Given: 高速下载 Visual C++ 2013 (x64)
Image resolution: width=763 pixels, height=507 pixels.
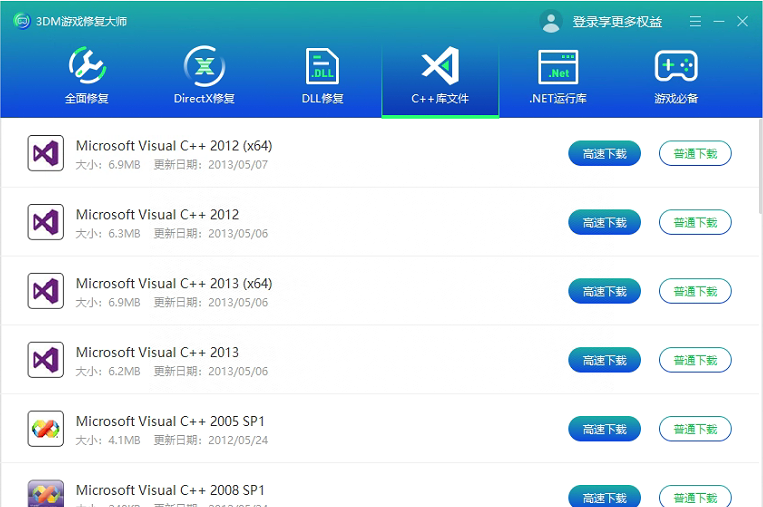Looking at the screenshot, I should (x=604, y=291).
